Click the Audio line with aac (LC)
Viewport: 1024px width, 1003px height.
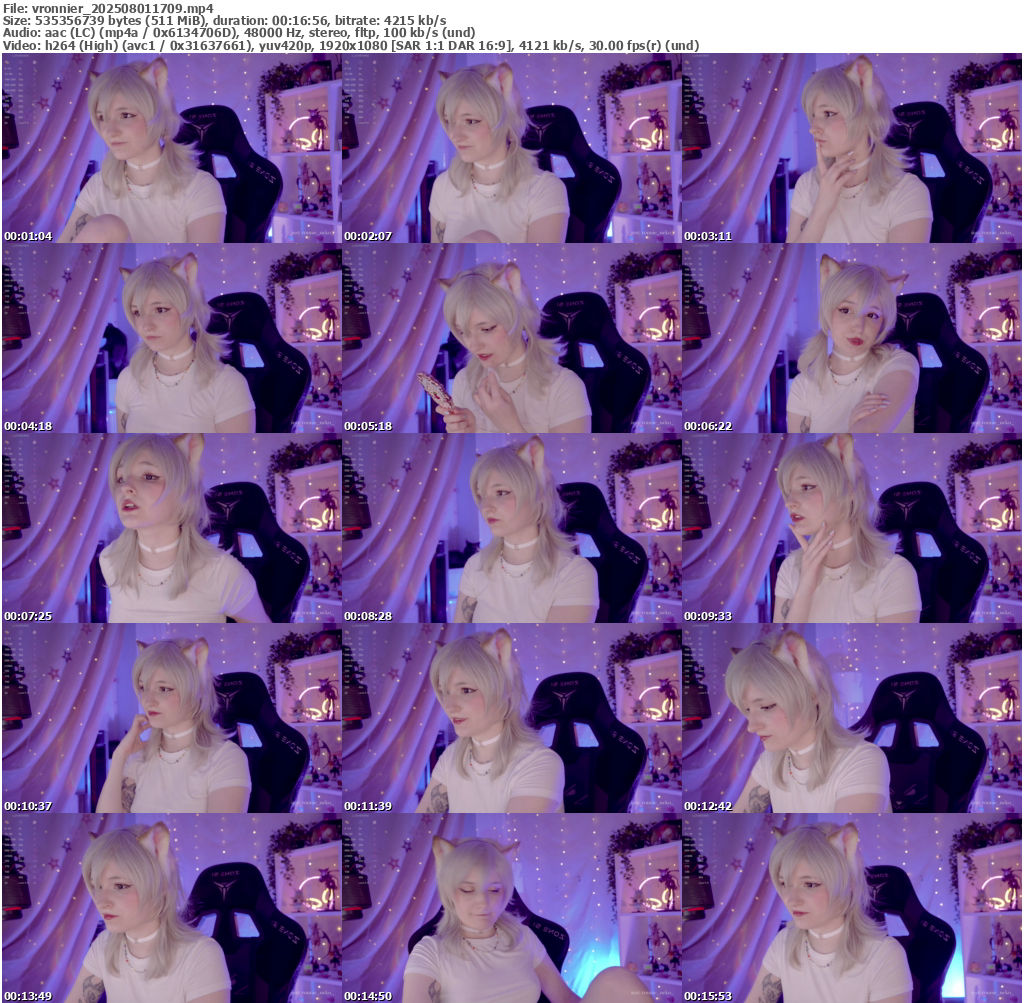point(239,33)
